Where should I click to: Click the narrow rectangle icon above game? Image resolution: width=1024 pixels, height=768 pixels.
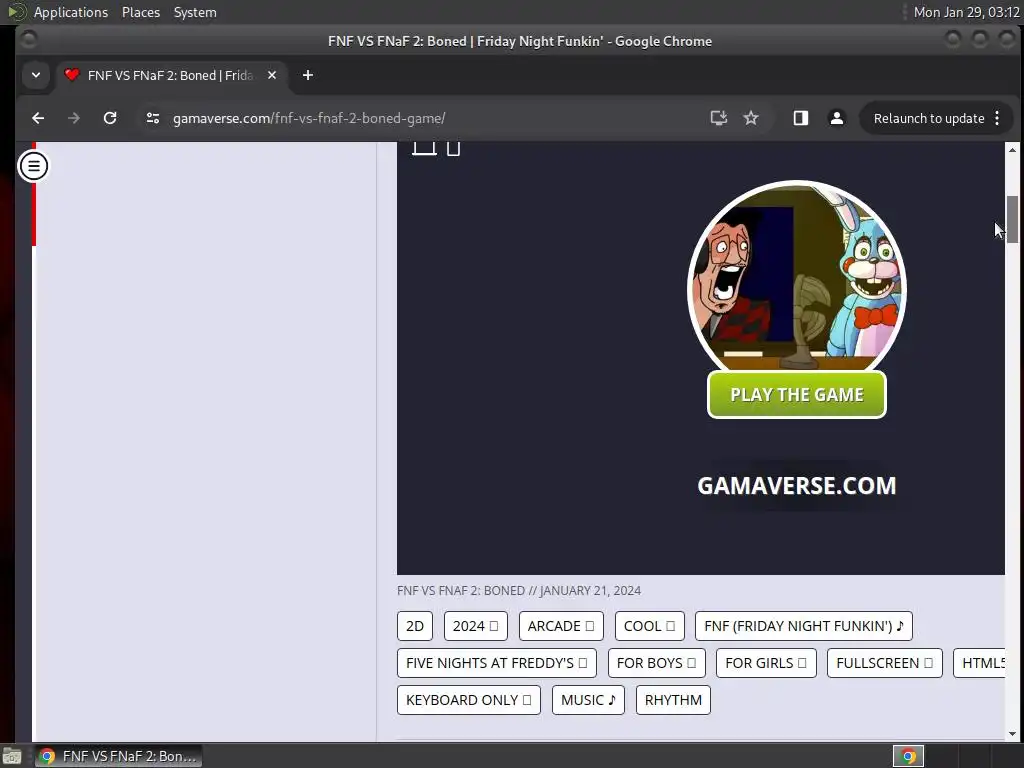click(x=453, y=148)
